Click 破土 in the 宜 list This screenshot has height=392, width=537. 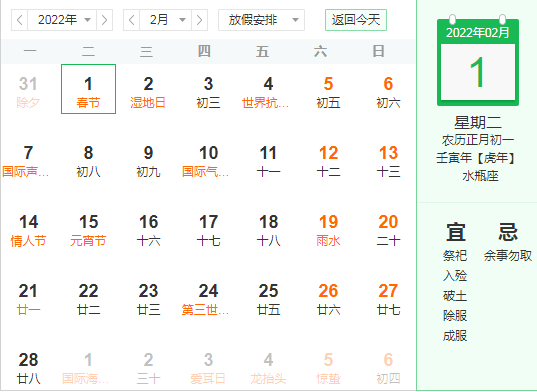455,295
